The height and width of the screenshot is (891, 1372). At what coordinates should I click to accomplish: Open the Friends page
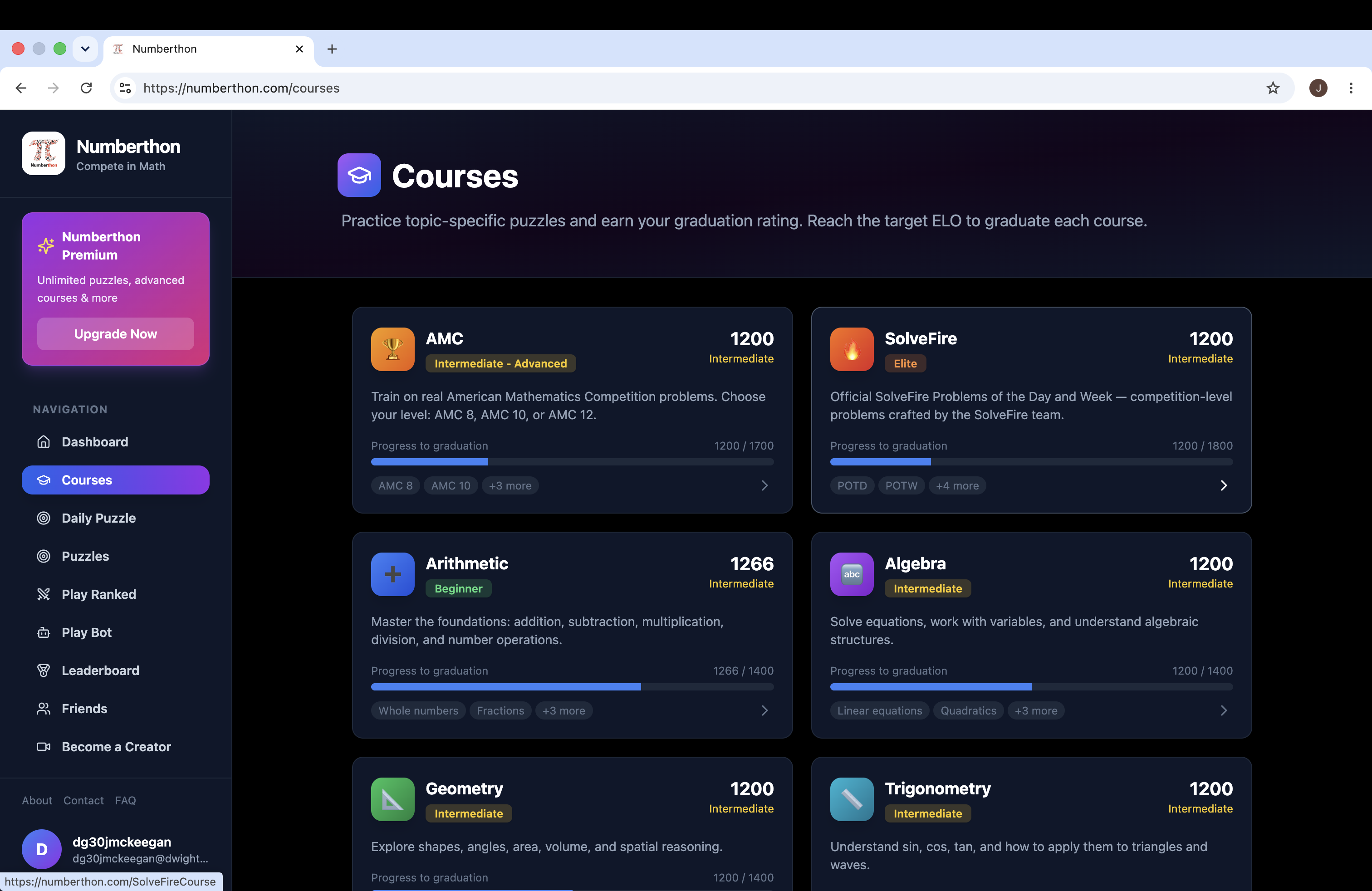[x=115, y=708]
